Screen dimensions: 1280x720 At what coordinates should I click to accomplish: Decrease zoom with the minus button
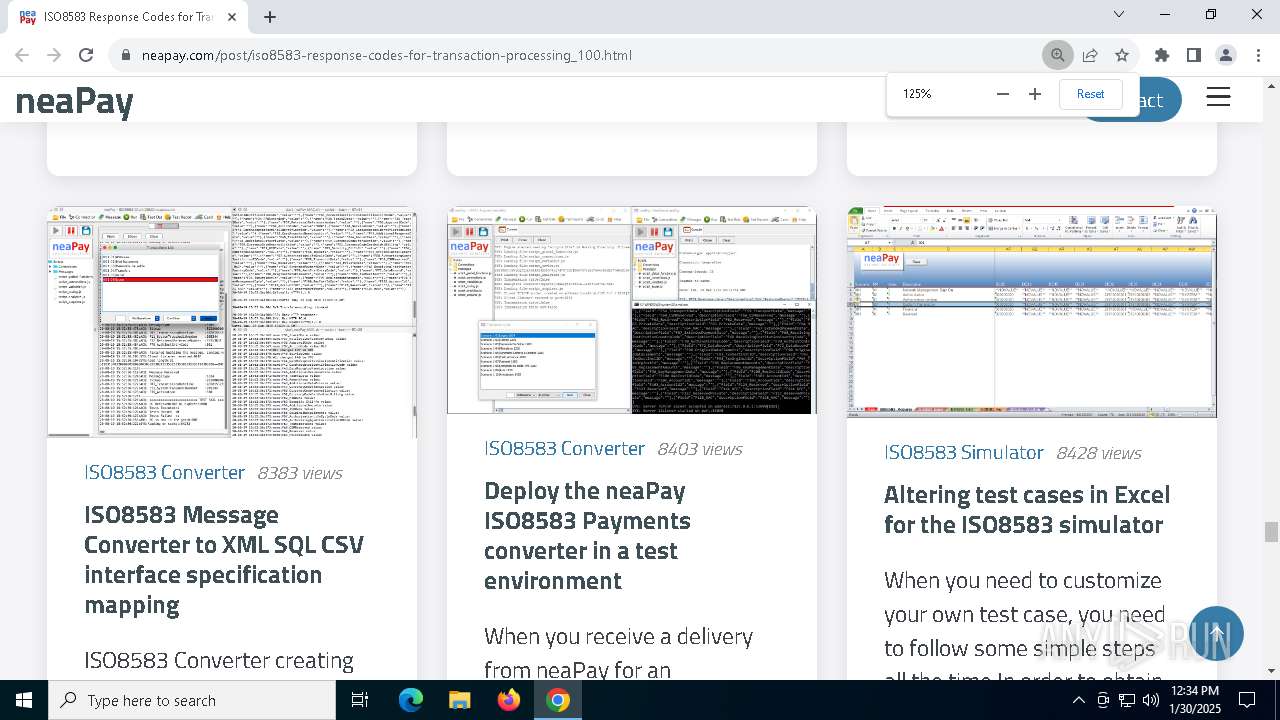click(x=1003, y=94)
